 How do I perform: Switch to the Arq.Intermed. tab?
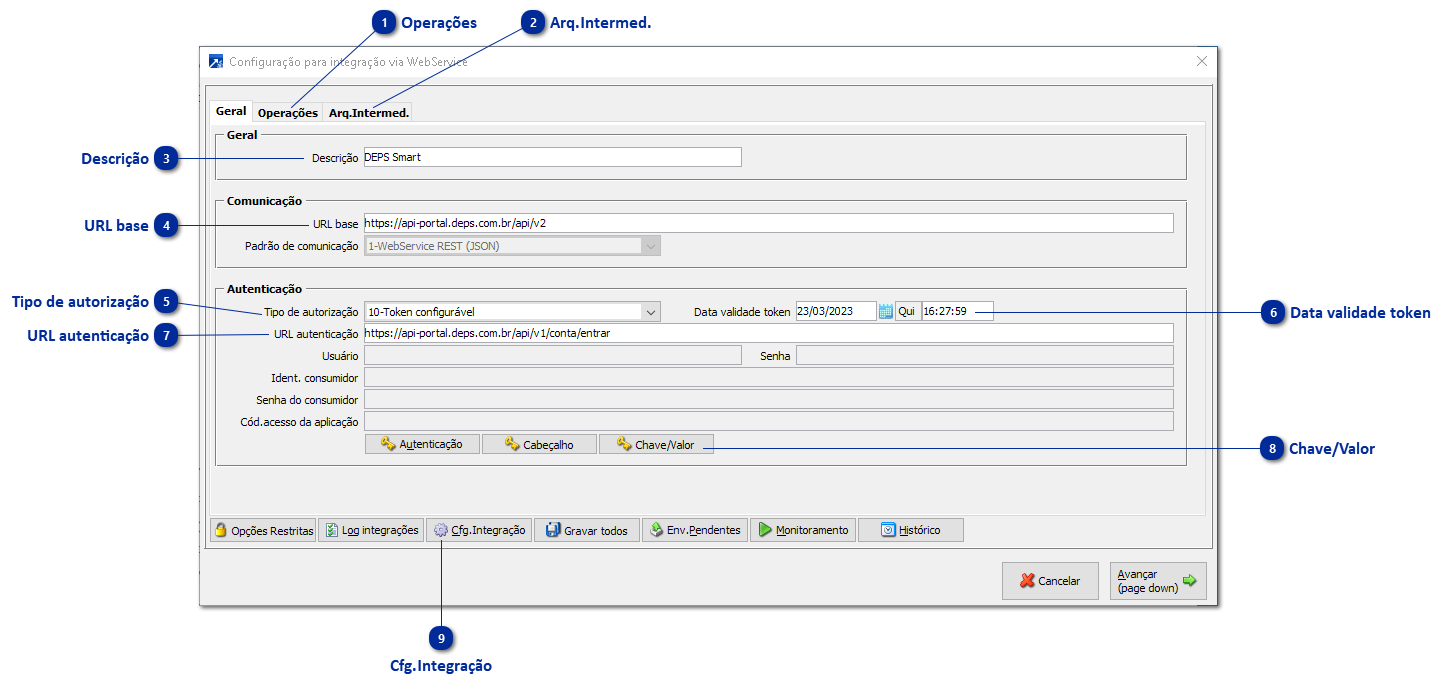(368, 112)
